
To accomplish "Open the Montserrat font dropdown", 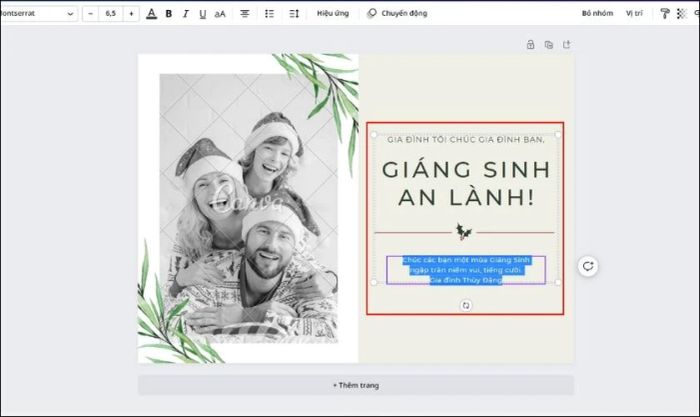I will pos(38,13).
